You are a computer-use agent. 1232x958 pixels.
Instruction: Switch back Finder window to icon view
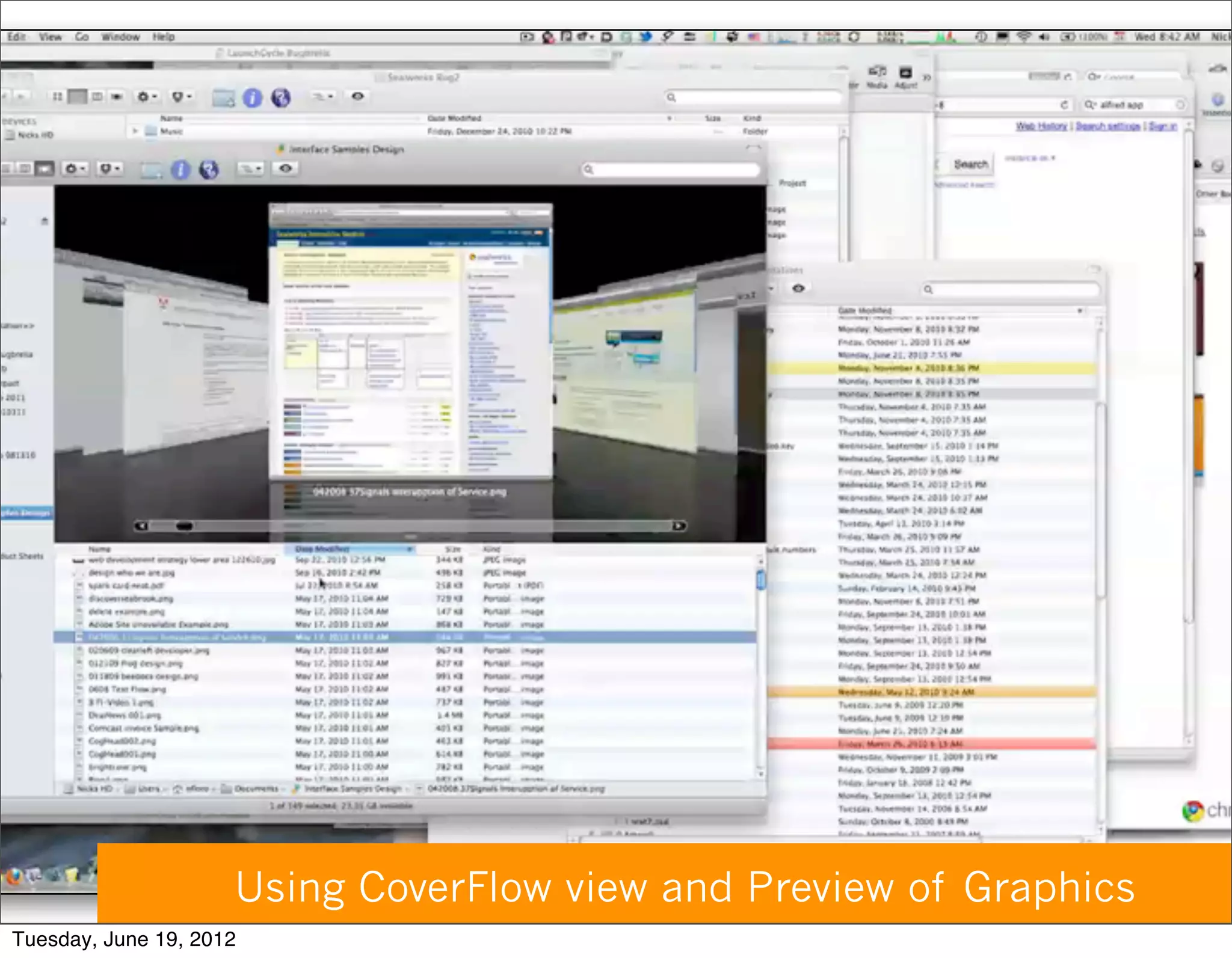[x=57, y=97]
